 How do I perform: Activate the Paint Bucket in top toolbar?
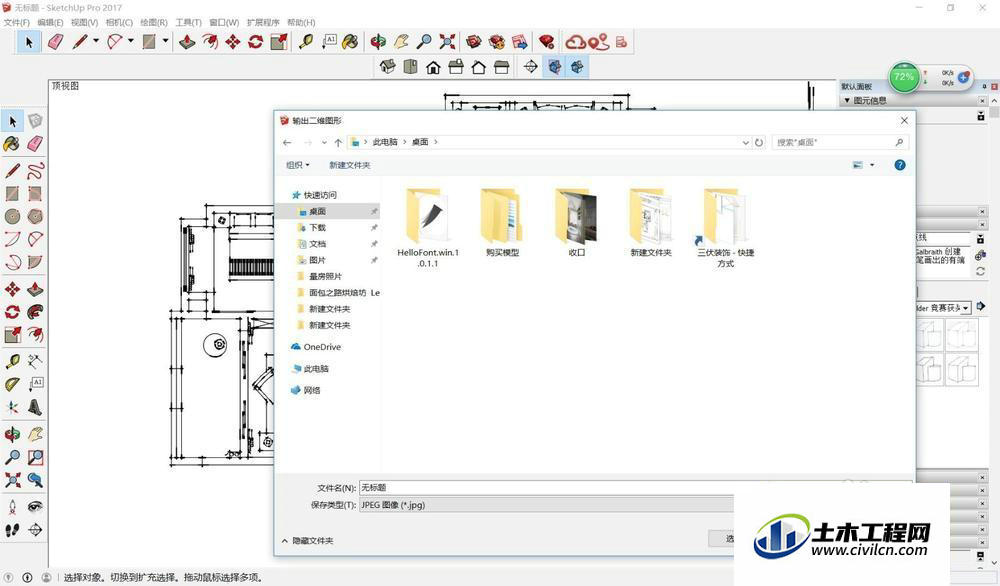350,42
